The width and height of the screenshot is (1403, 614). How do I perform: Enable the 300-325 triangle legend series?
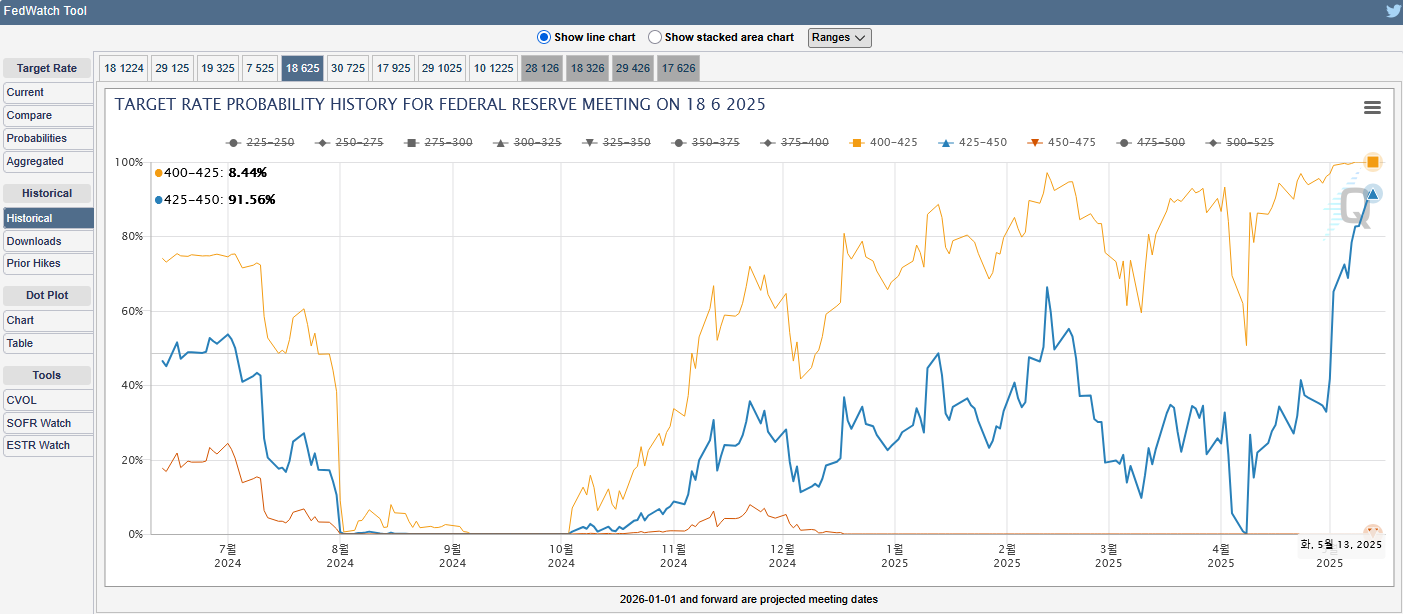[x=527, y=142]
